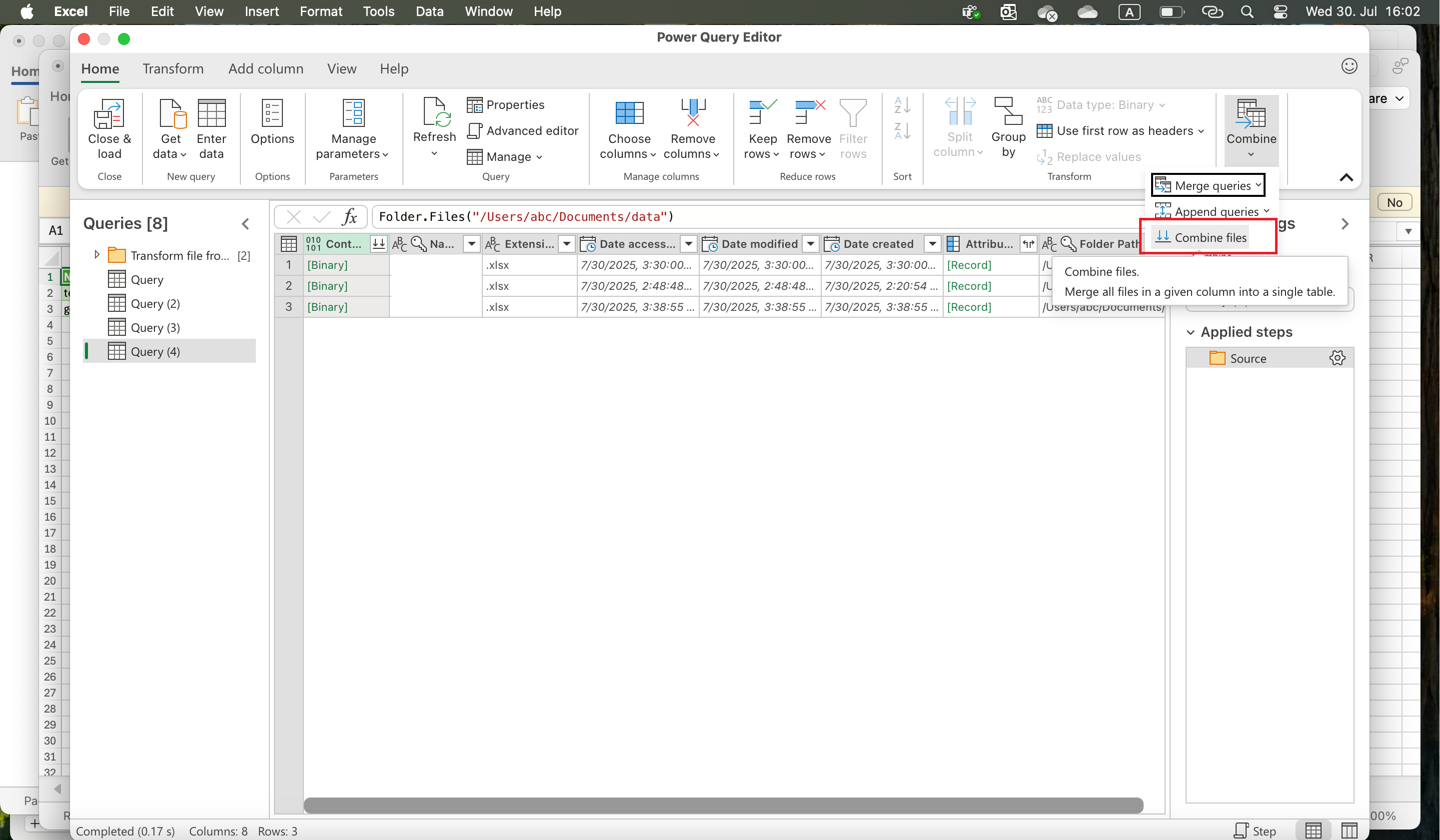Collapse the ribbon with the up chevron
1440x840 pixels.
click(1346, 178)
